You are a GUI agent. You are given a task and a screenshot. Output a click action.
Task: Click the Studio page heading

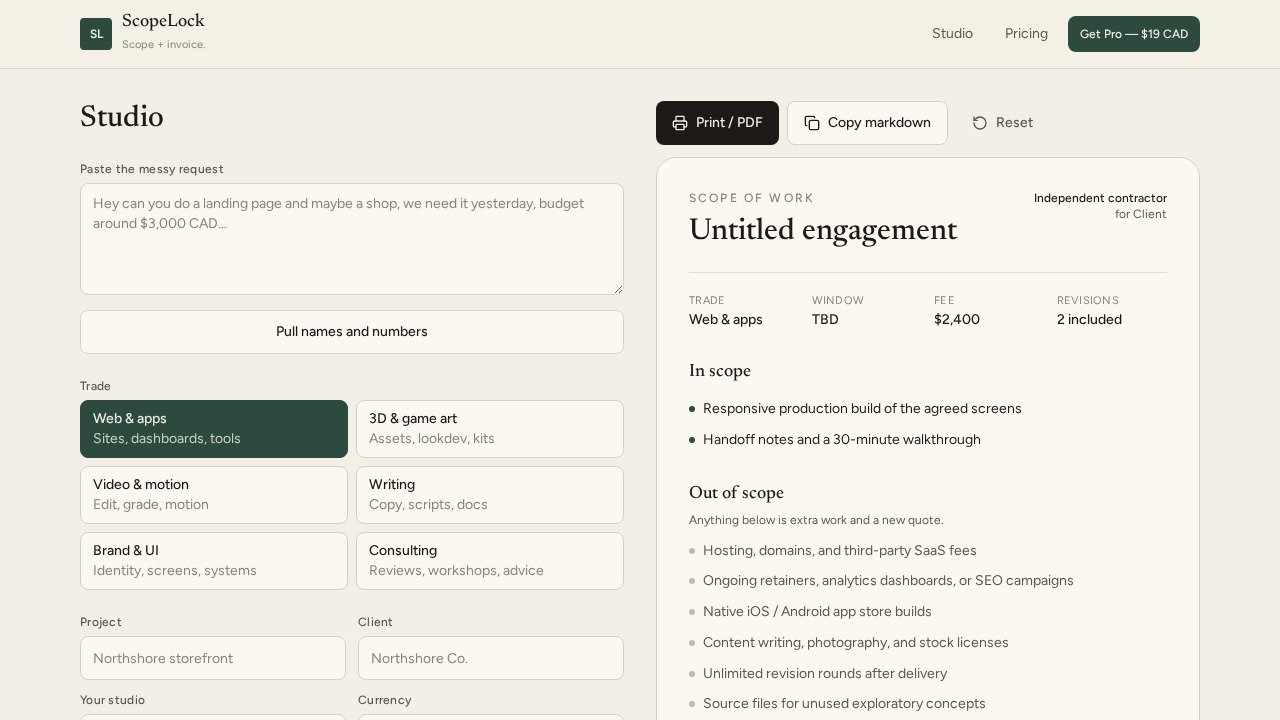pyautogui.click(x=122, y=117)
